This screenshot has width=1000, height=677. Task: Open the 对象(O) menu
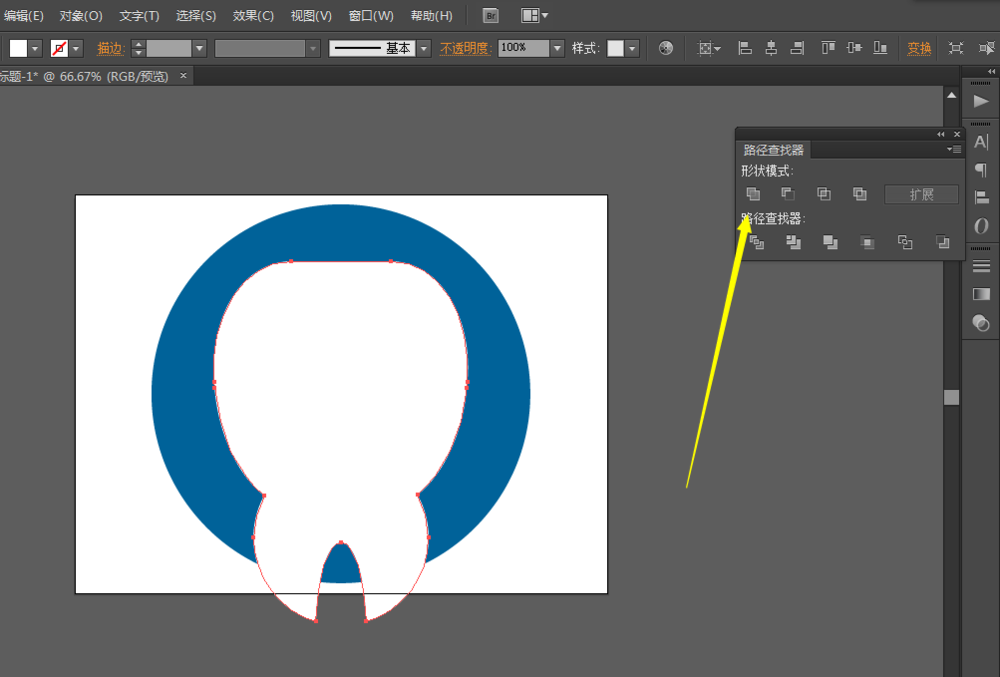tap(81, 16)
